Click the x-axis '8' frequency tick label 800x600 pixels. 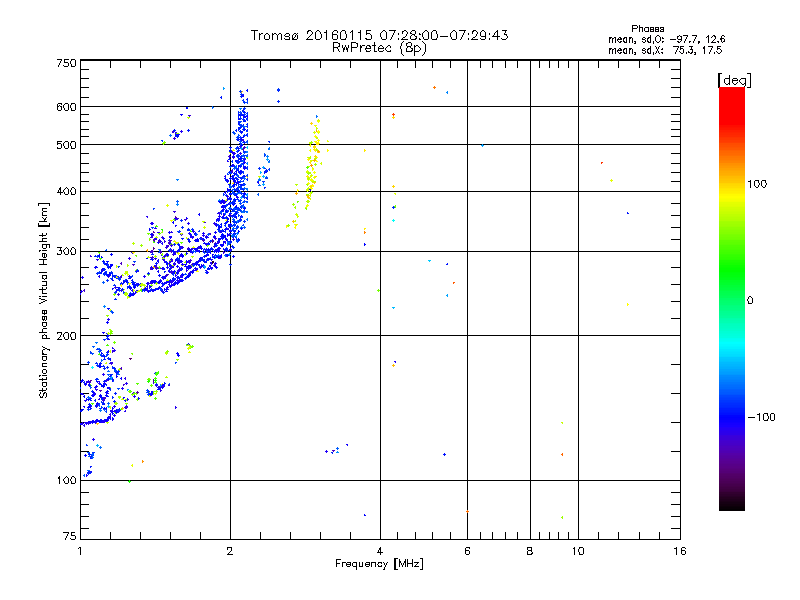coord(530,551)
